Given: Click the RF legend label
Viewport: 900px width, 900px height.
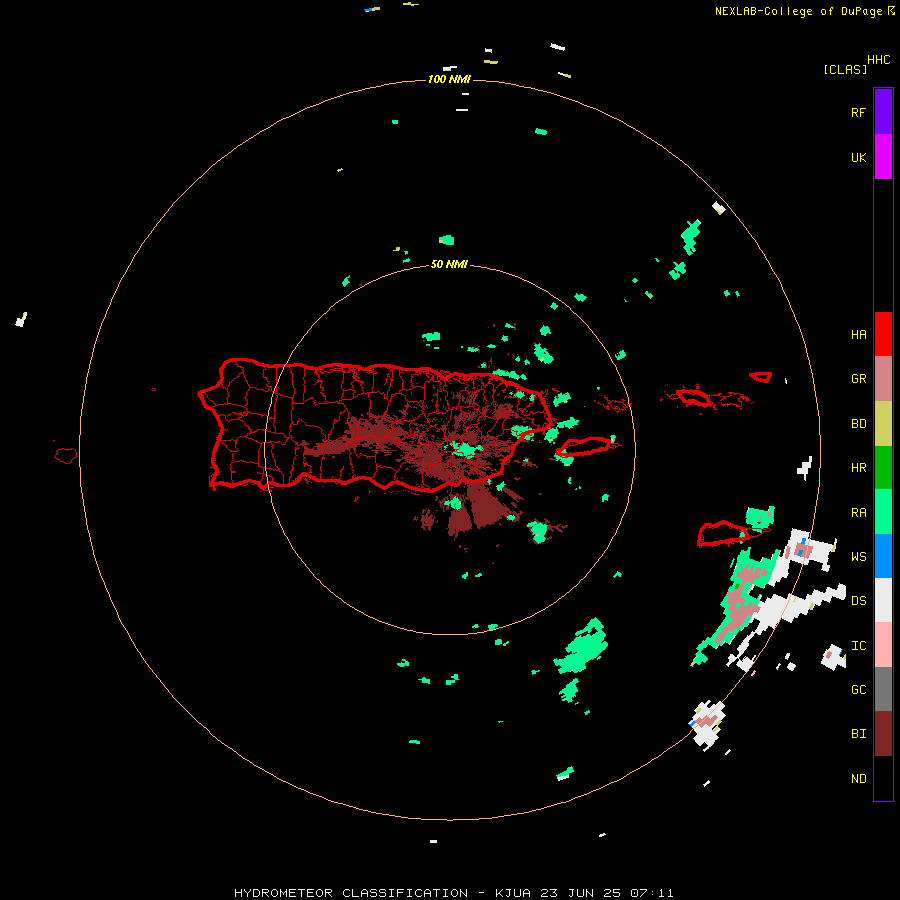Looking at the screenshot, I should click(x=858, y=112).
